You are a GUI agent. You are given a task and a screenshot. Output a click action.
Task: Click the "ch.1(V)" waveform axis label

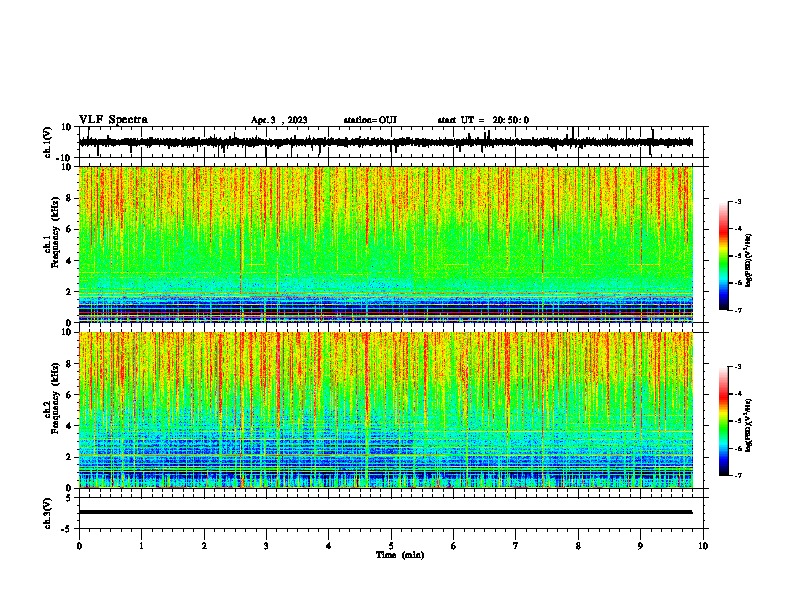pos(48,142)
